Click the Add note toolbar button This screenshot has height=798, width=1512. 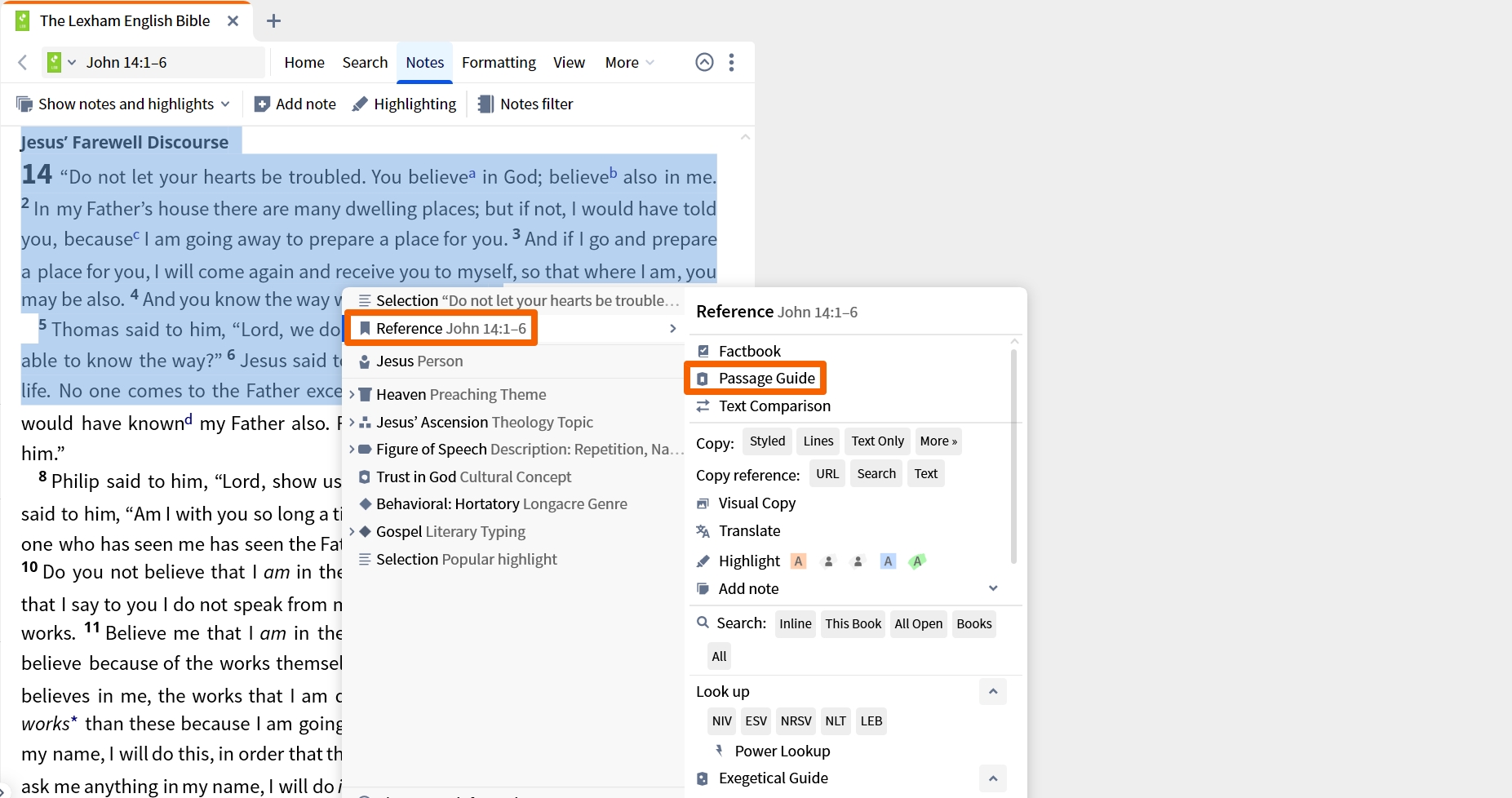[295, 104]
